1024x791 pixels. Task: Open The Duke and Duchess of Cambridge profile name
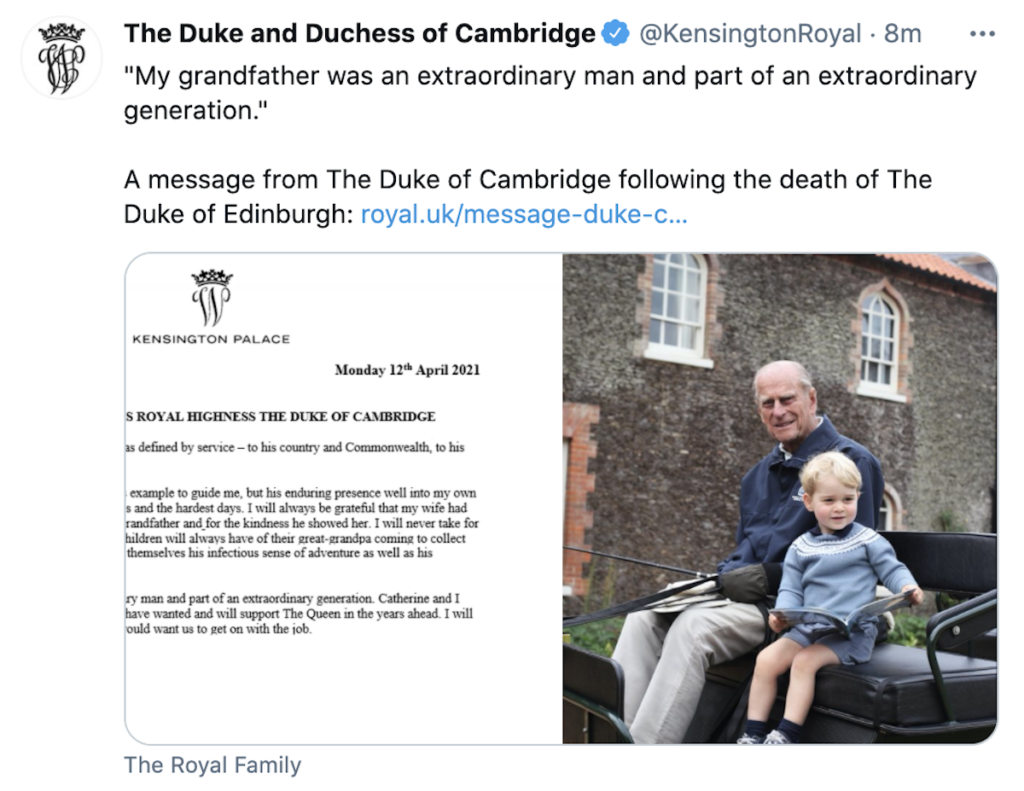359,34
